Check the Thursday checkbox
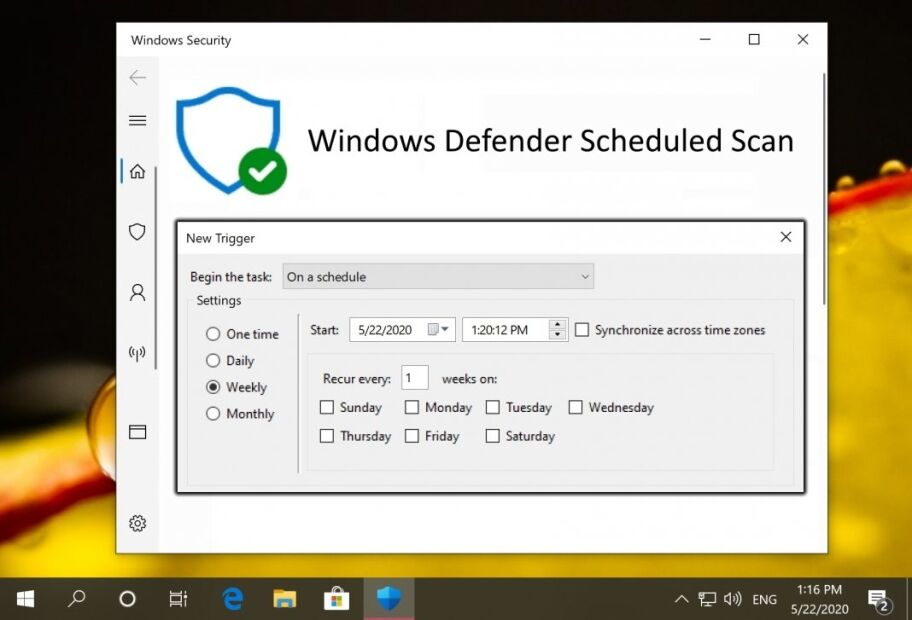 coord(327,436)
